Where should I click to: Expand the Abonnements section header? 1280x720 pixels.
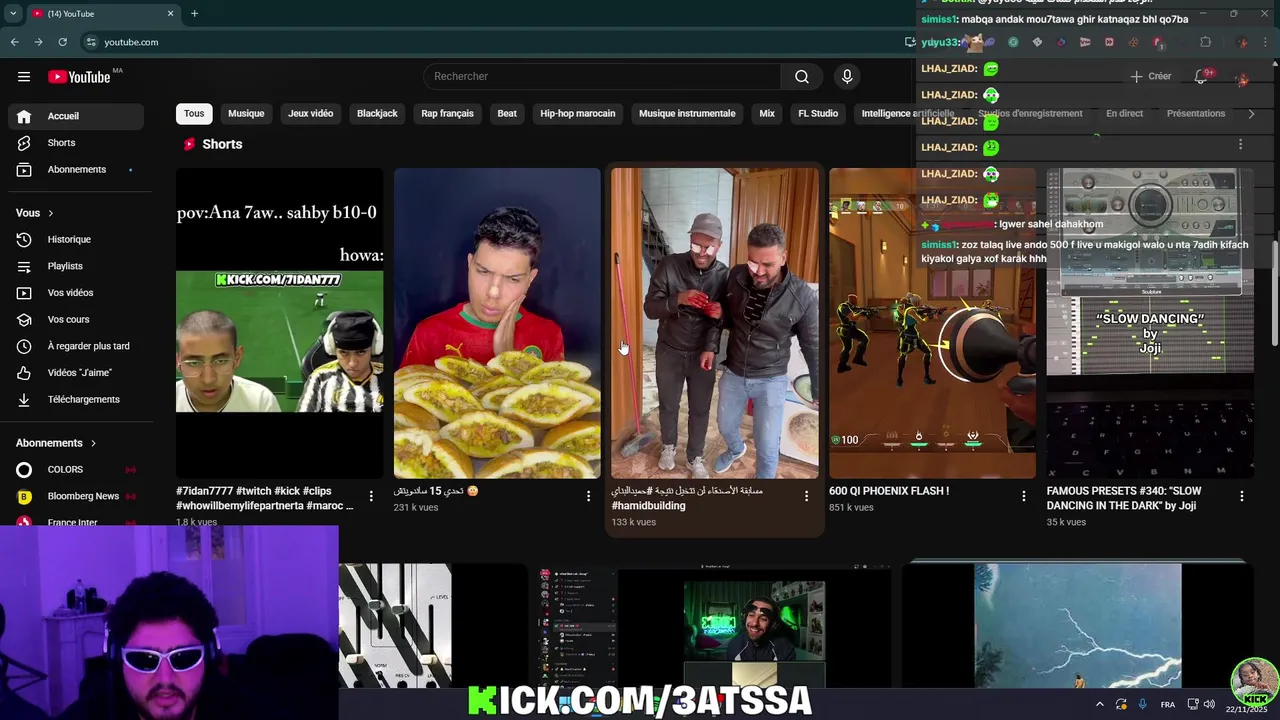click(x=56, y=443)
